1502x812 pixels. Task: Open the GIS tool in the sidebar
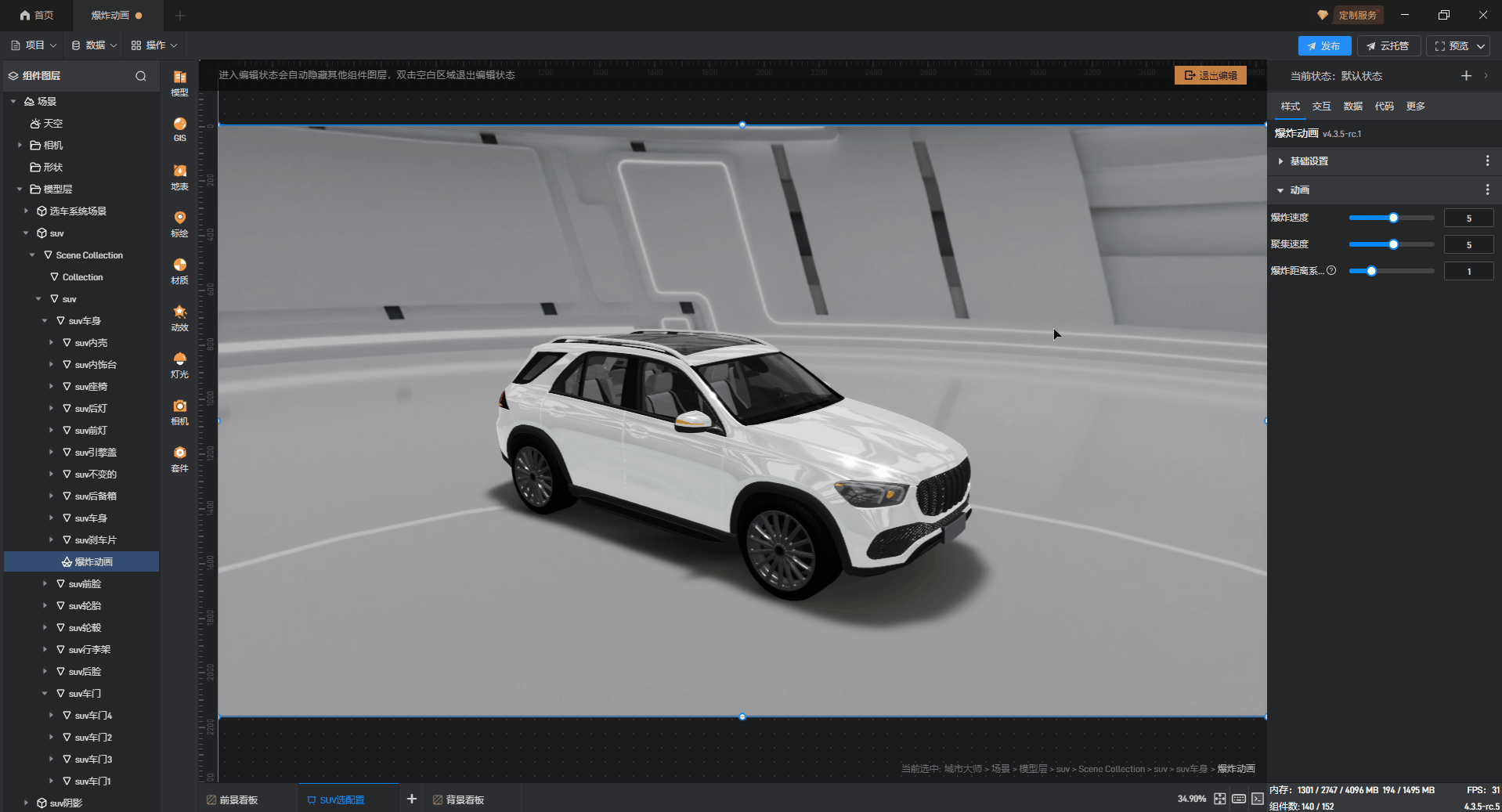point(180,130)
